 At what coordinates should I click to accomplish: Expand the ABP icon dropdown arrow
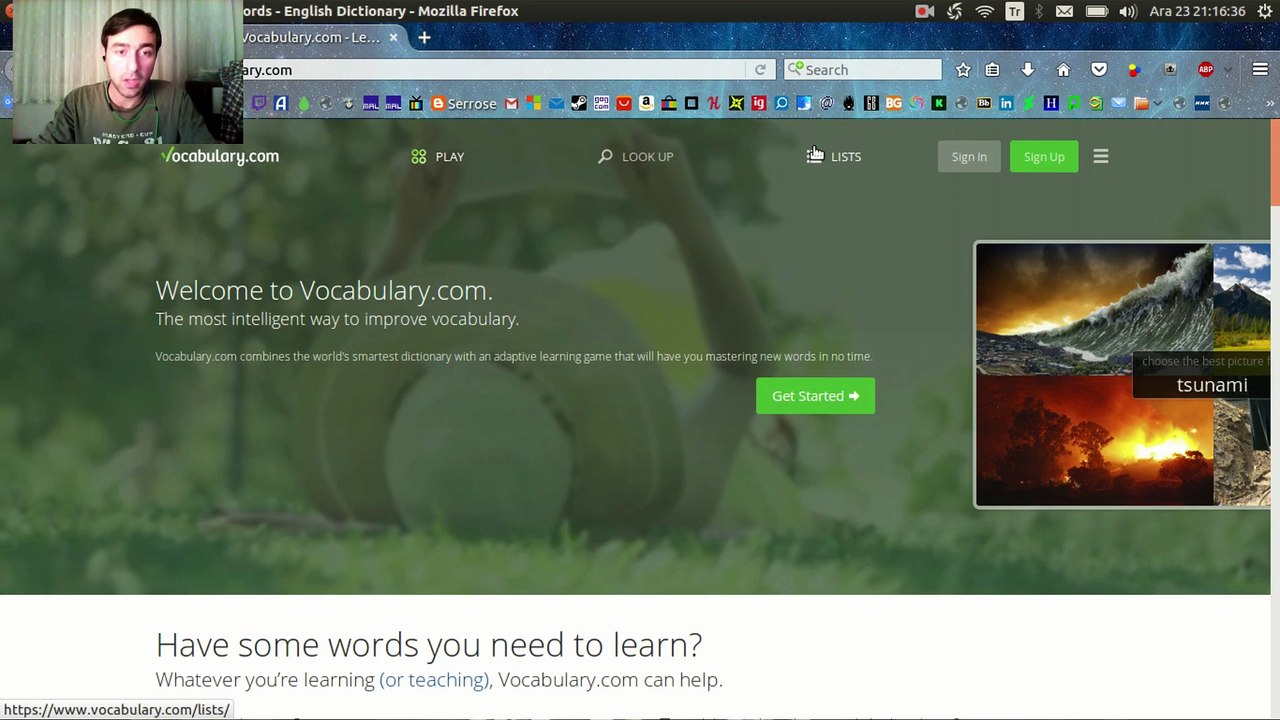1227,70
